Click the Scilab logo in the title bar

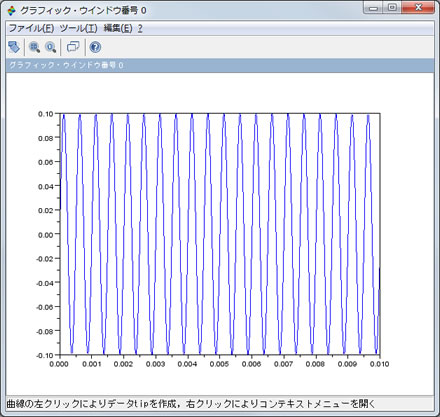[x=12, y=11]
